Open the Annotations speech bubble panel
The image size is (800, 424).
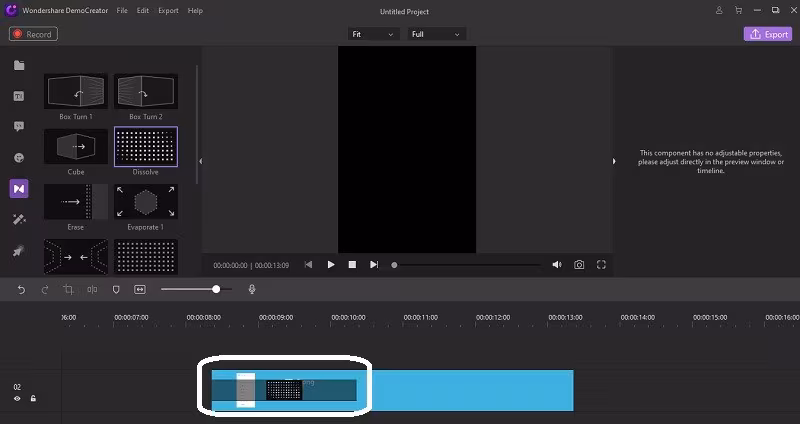pyautogui.click(x=19, y=127)
